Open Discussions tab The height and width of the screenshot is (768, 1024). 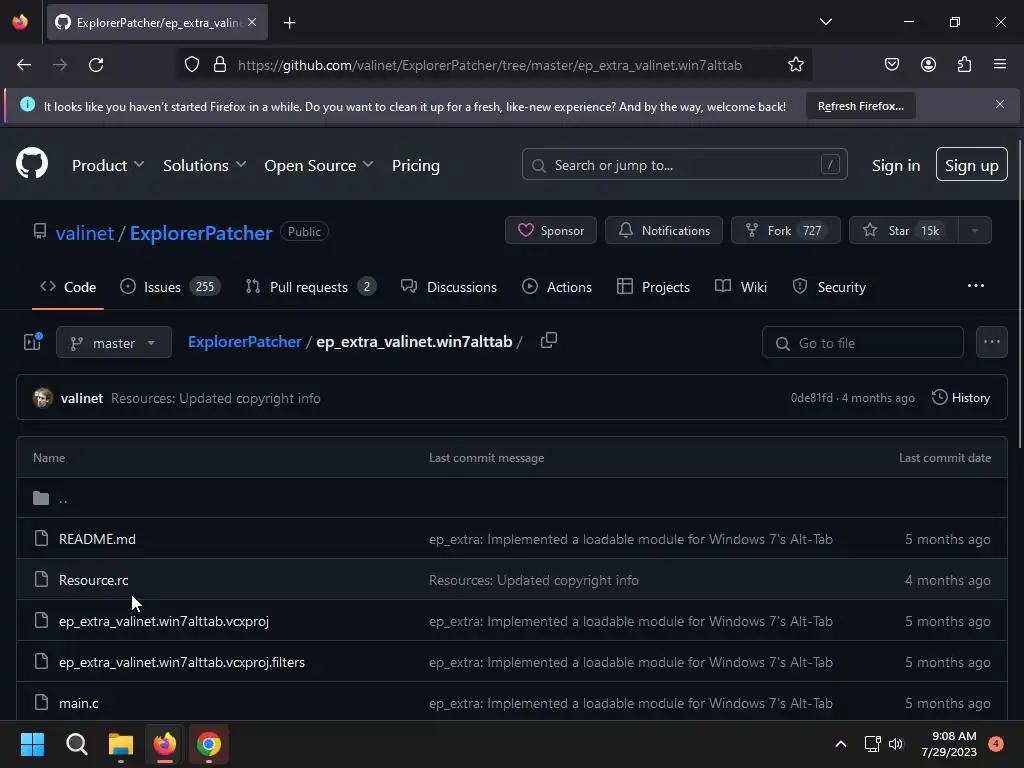[449, 287]
